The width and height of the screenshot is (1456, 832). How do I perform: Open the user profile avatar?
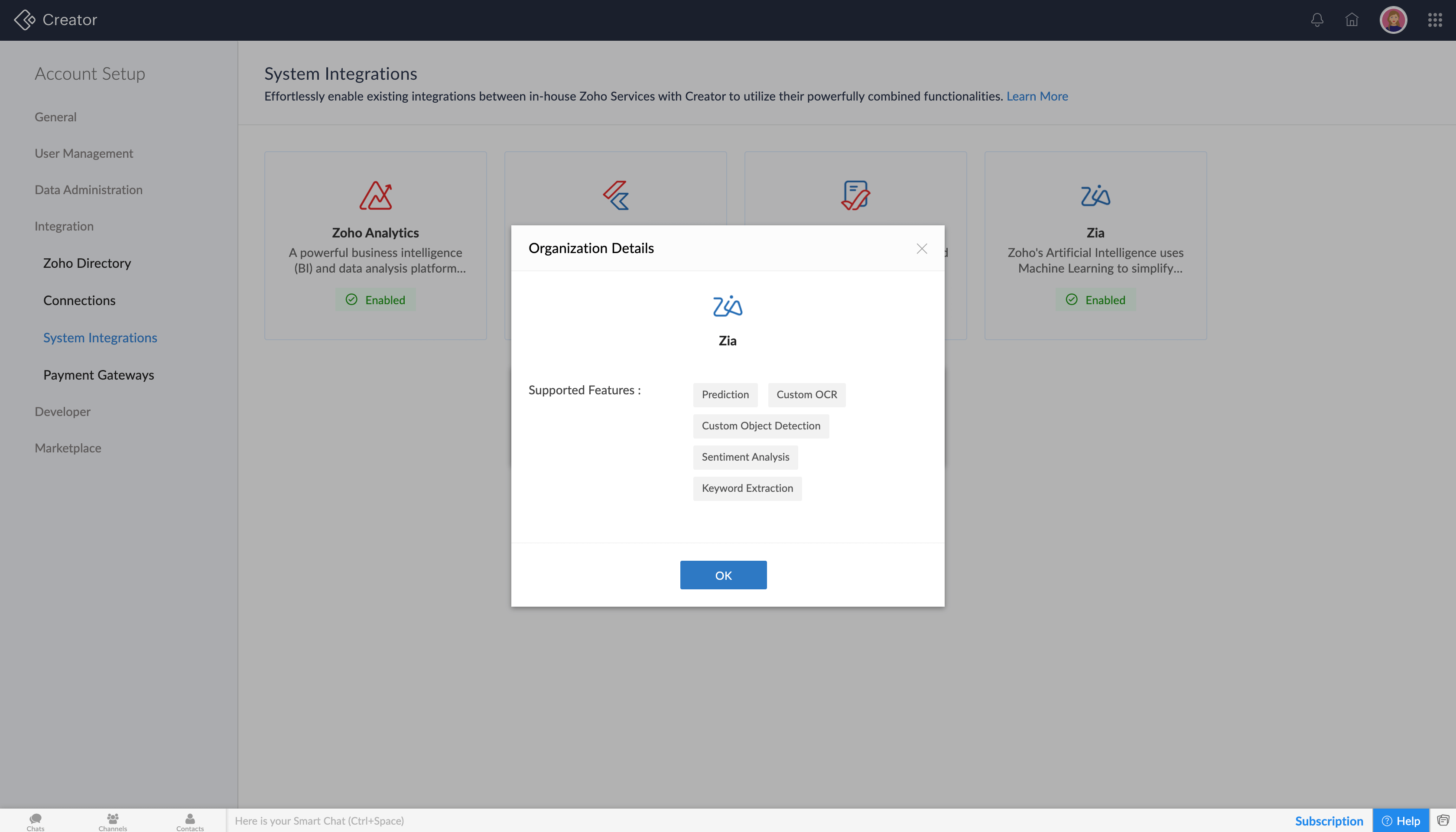pyautogui.click(x=1393, y=20)
